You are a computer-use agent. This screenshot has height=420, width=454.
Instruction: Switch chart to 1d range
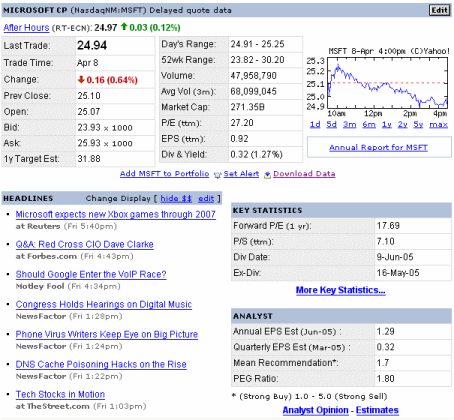(315, 125)
